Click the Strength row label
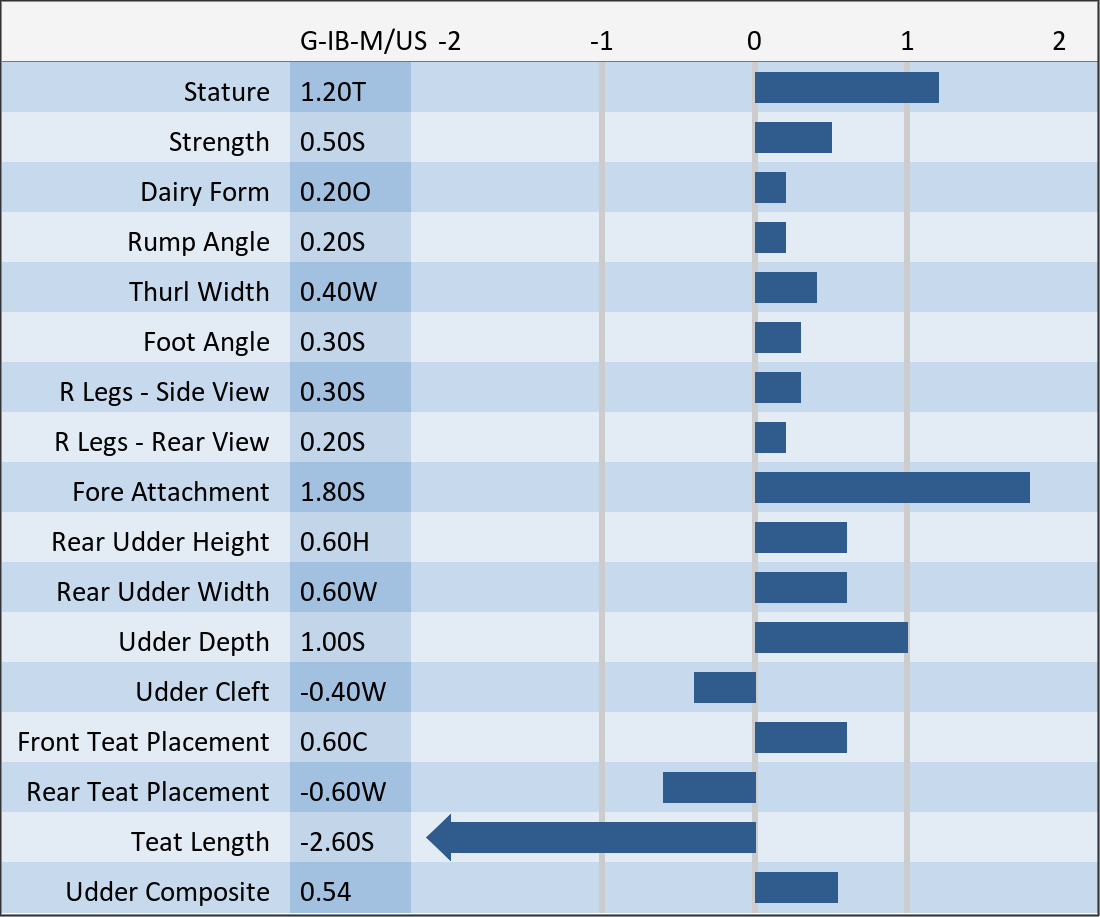1100x917 pixels. (219, 142)
